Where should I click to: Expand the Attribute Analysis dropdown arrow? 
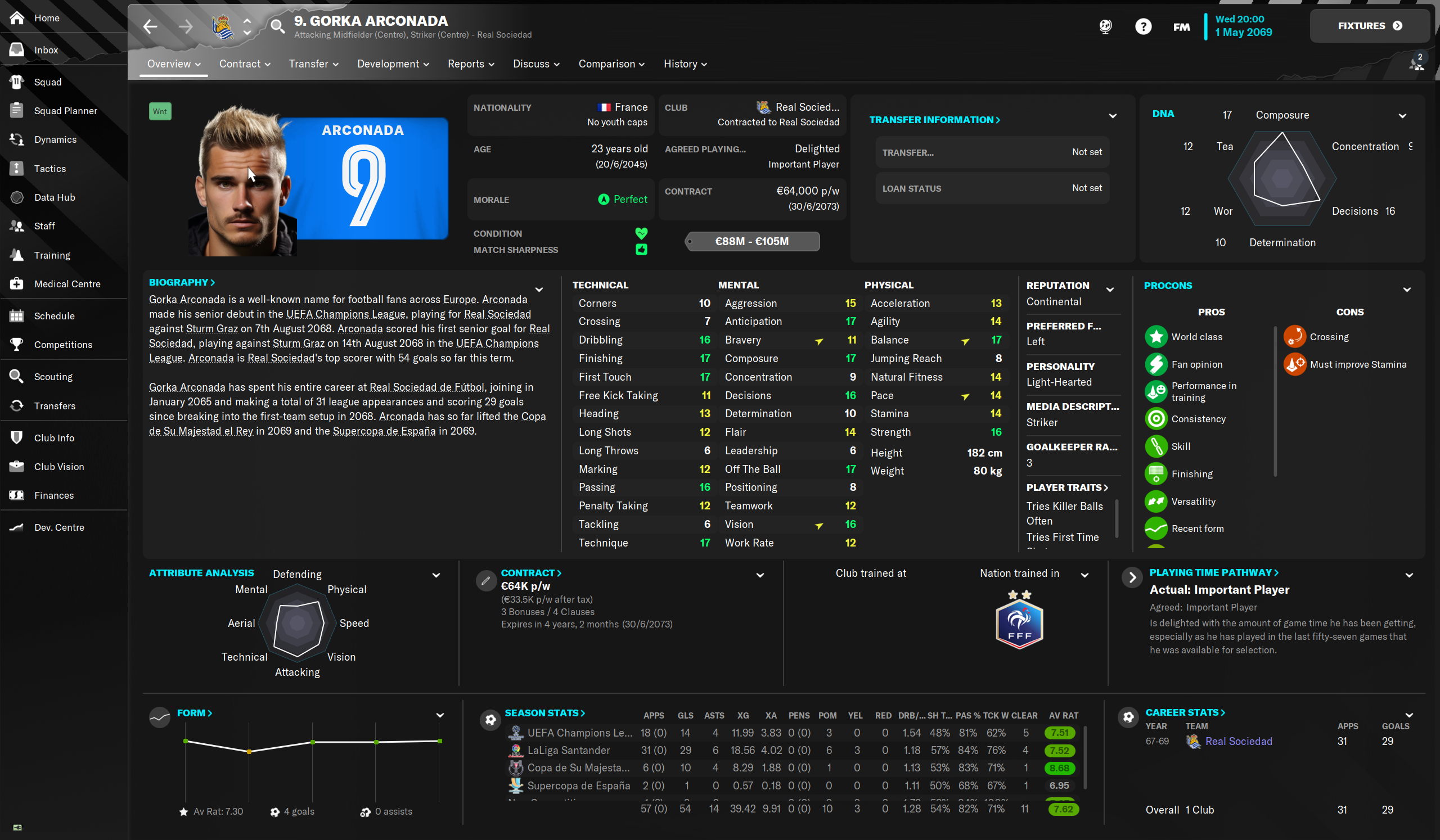pyautogui.click(x=436, y=575)
